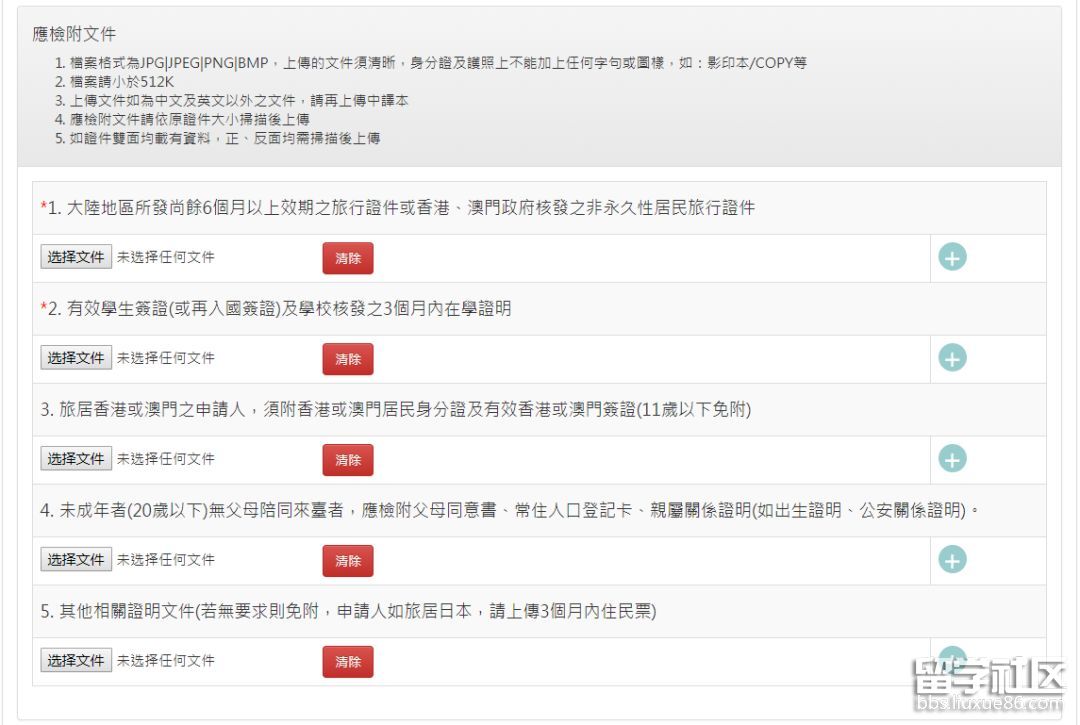Choose file for item 2 student visa

76,358
